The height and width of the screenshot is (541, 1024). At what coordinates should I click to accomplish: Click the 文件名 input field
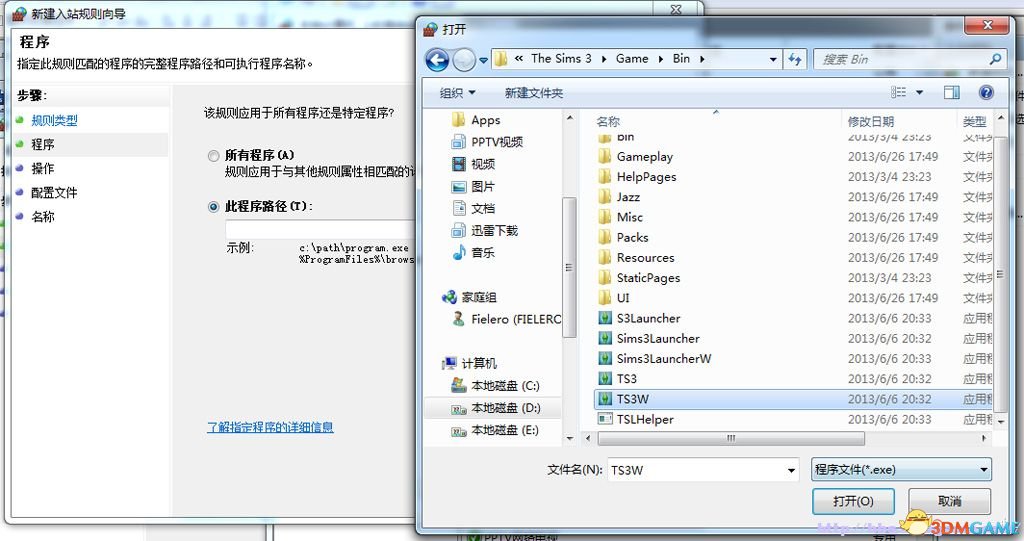click(x=696, y=470)
